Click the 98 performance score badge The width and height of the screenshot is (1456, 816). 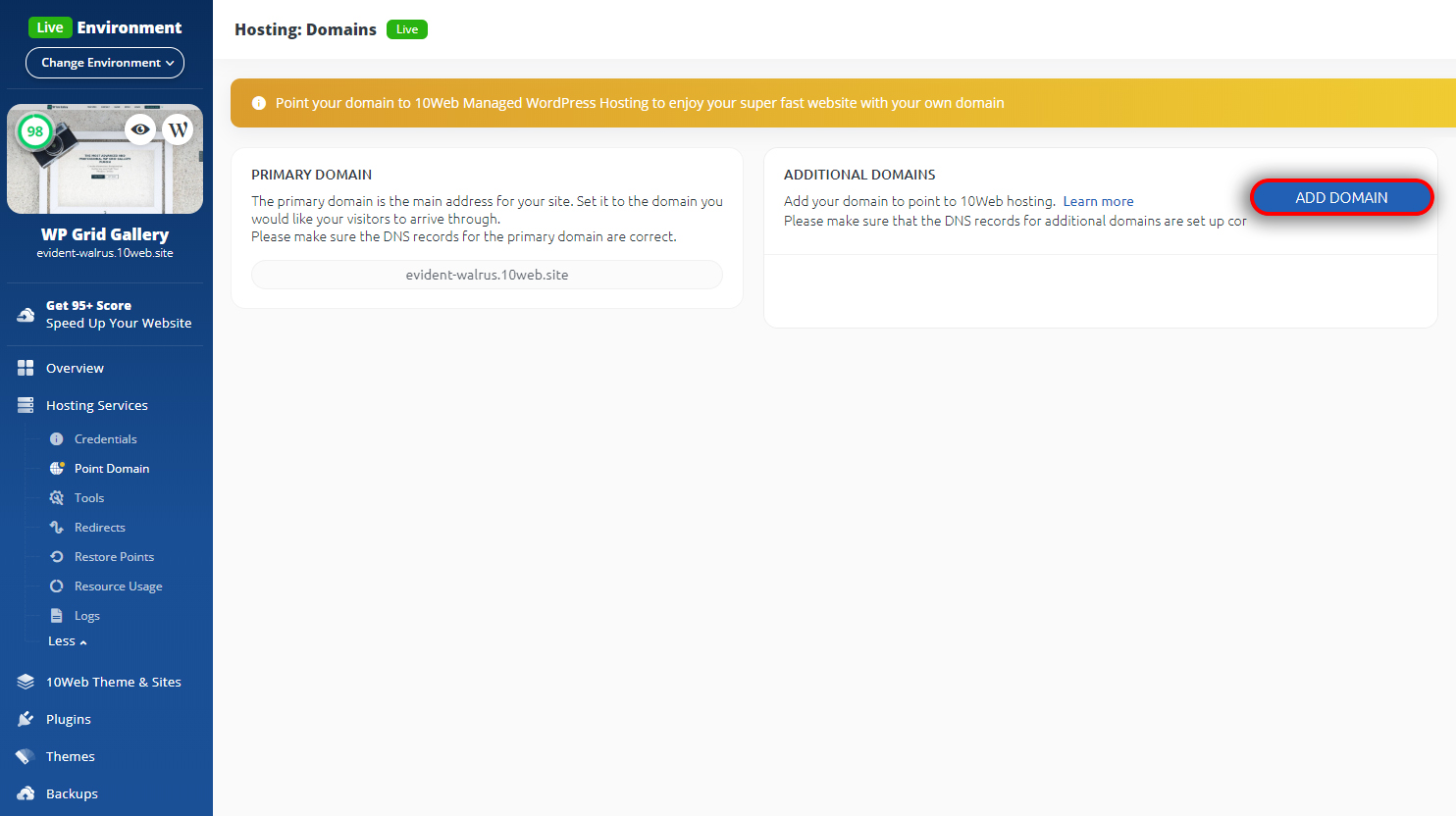click(35, 131)
